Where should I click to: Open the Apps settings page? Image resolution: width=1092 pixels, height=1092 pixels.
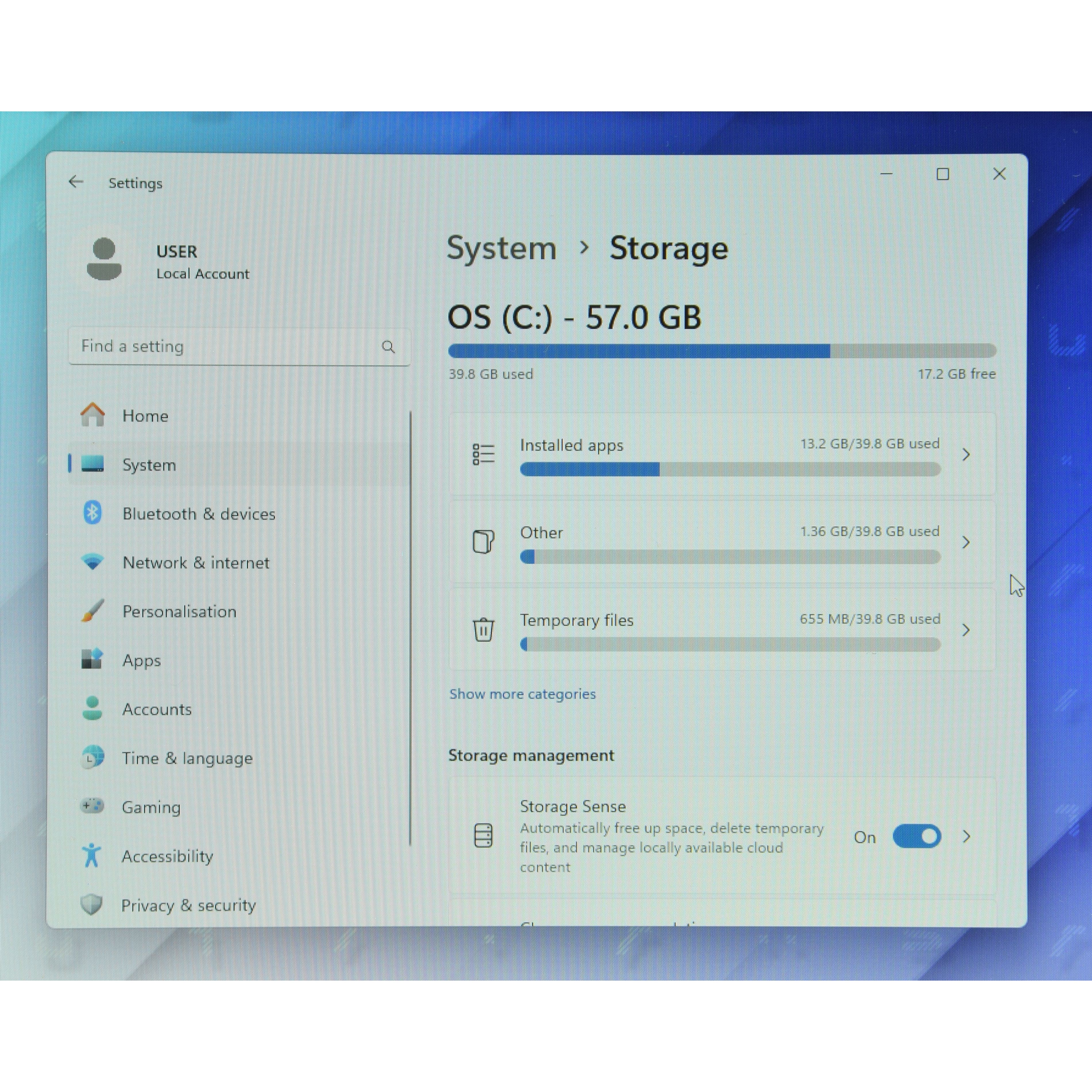click(239, 660)
